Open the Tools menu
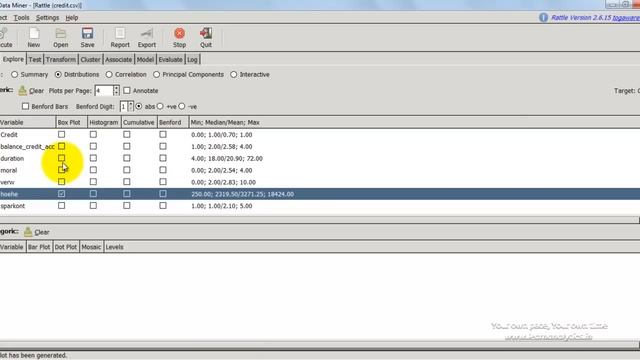Image resolution: width=640 pixels, height=360 pixels. (21, 18)
